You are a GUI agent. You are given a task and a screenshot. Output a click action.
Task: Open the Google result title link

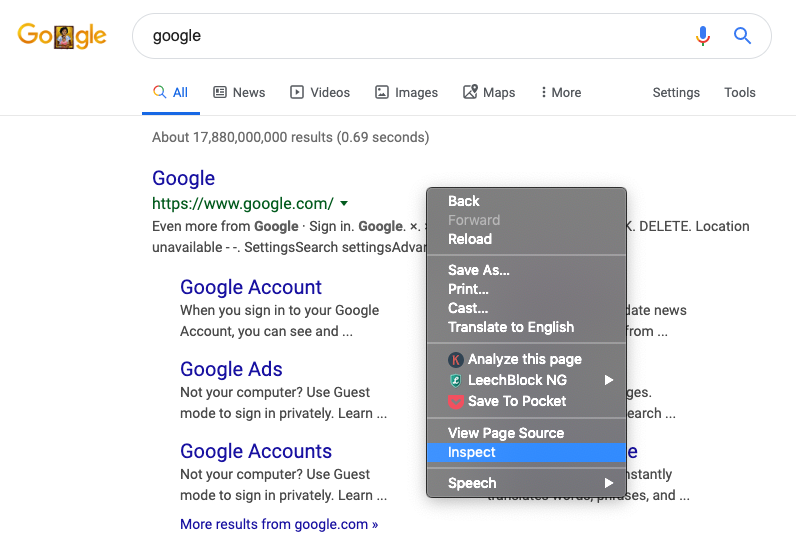pyautogui.click(x=183, y=178)
